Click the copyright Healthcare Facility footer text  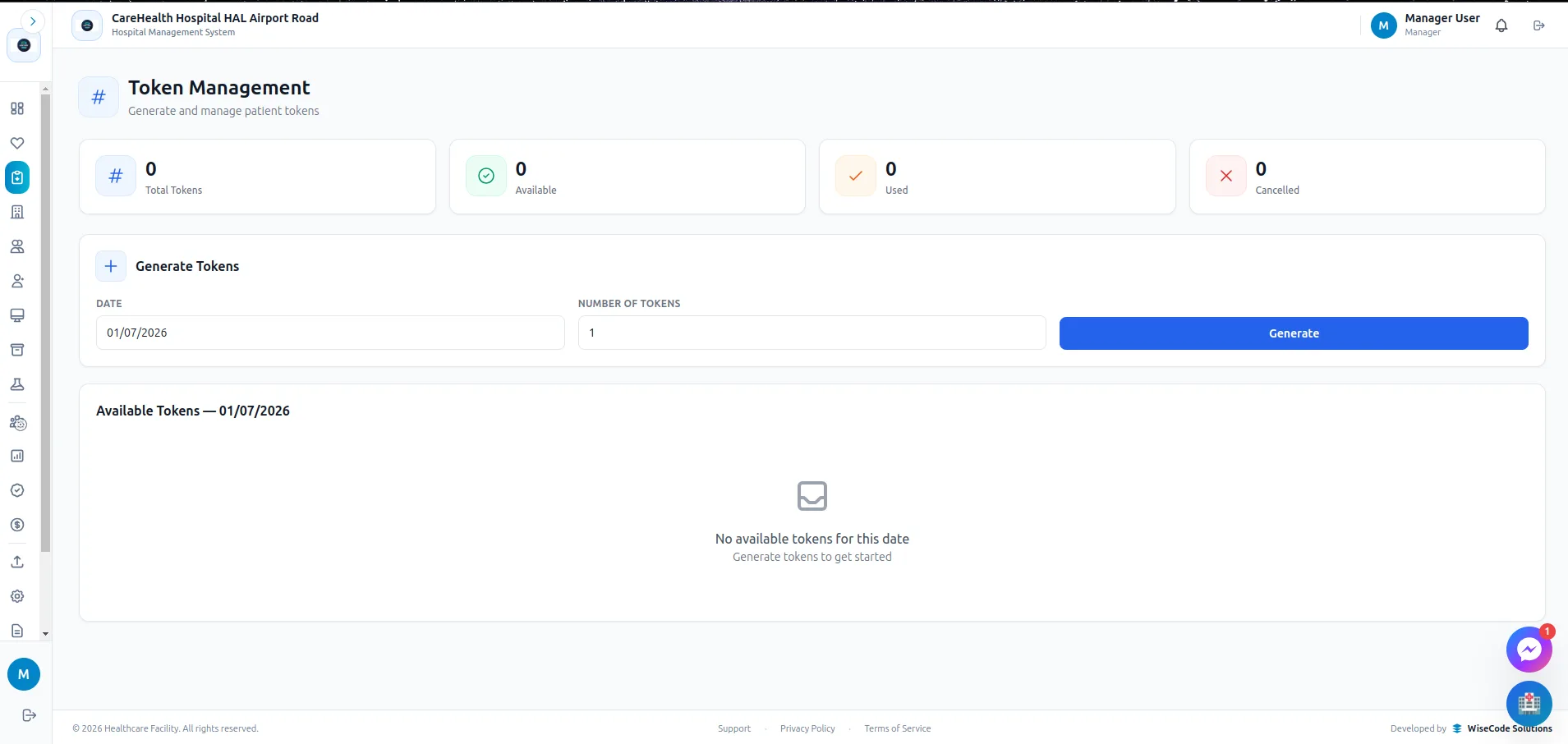tap(165, 728)
